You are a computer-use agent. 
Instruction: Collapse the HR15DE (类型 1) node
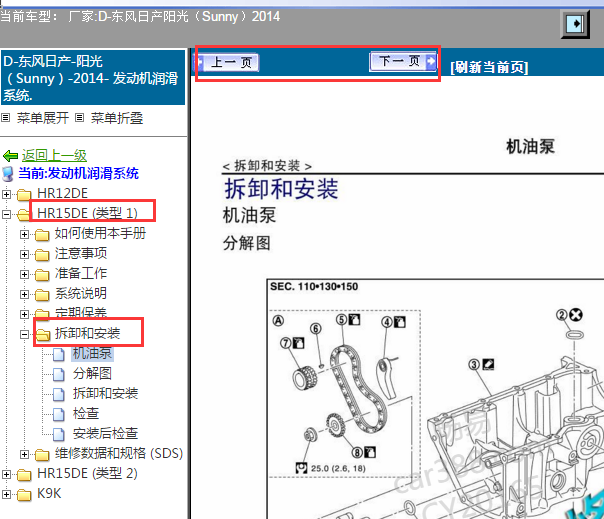[x=6, y=214]
